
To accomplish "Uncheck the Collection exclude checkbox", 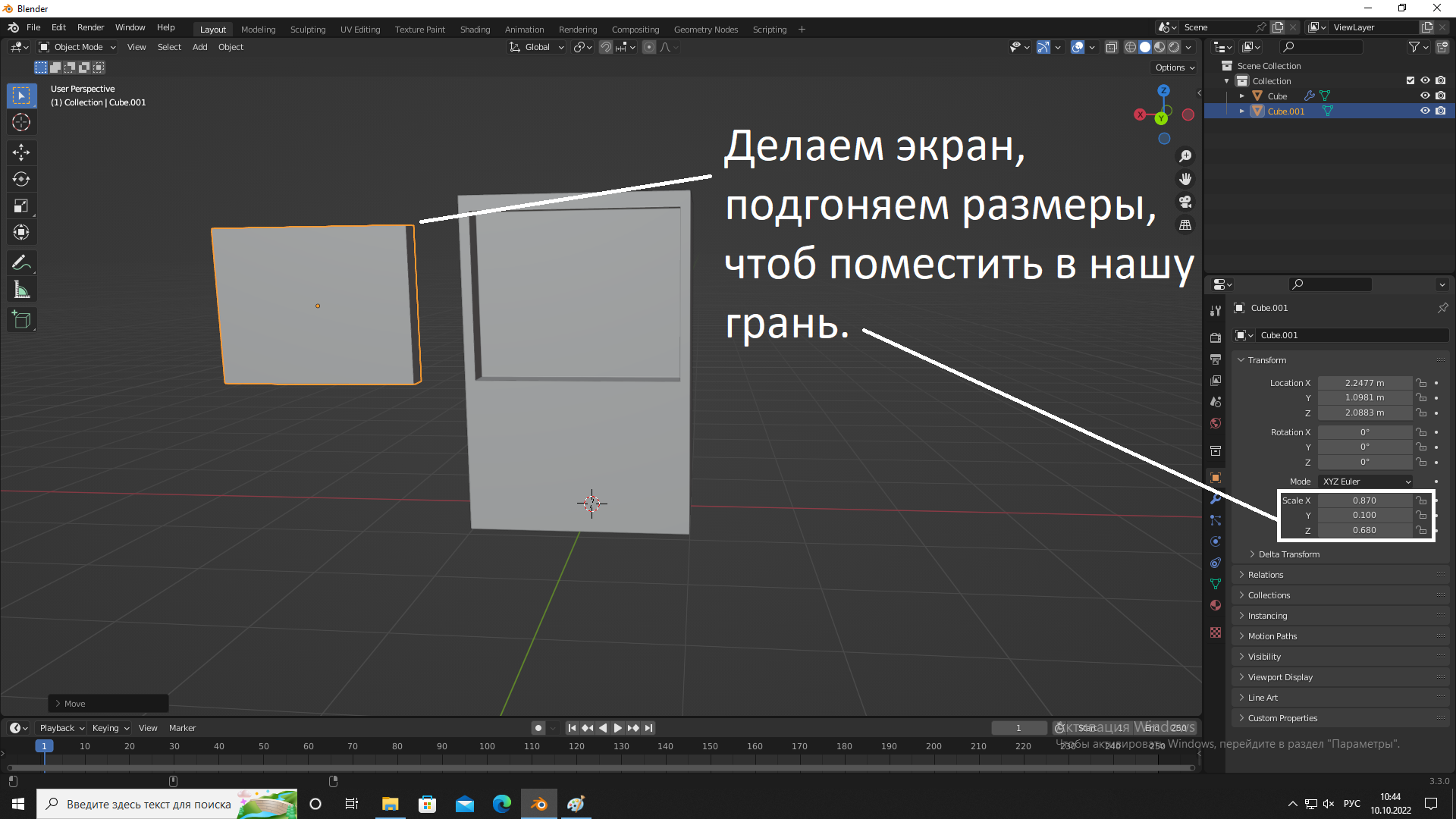I will [1410, 80].
